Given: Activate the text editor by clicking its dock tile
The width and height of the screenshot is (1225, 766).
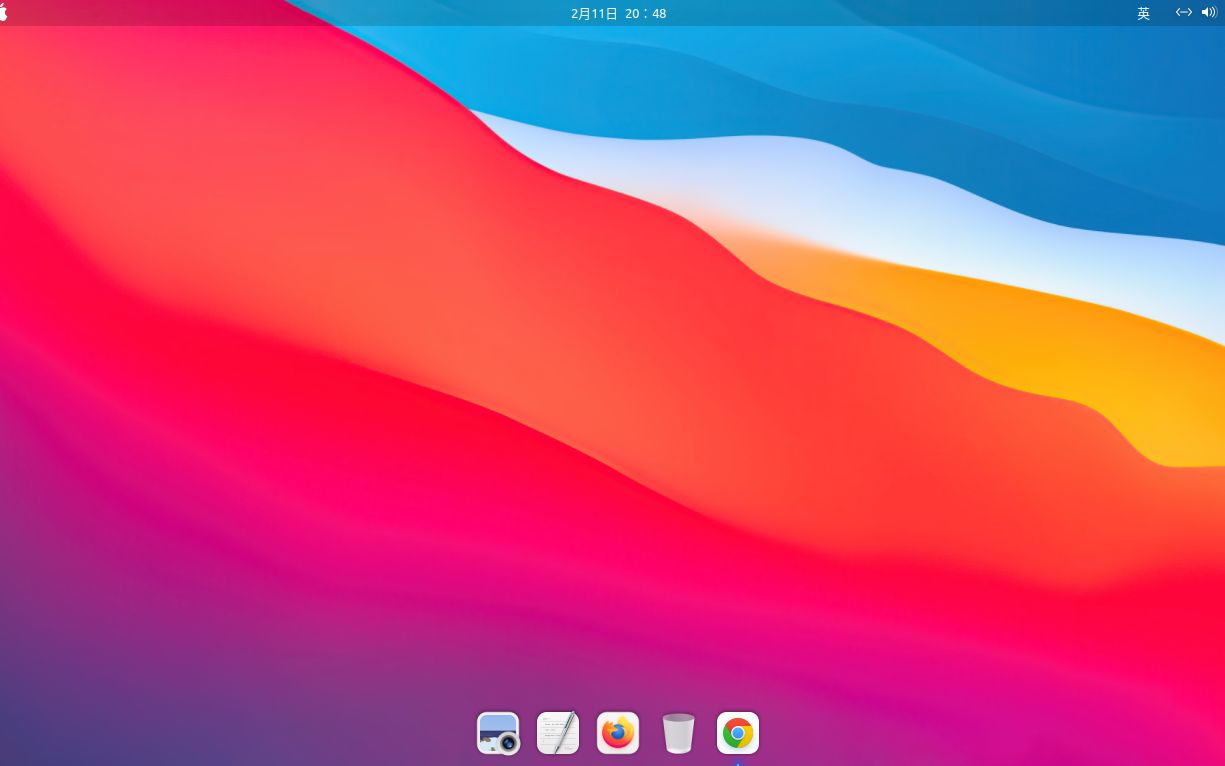Looking at the screenshot, I should pyautogui.click(x=557, y=732).
